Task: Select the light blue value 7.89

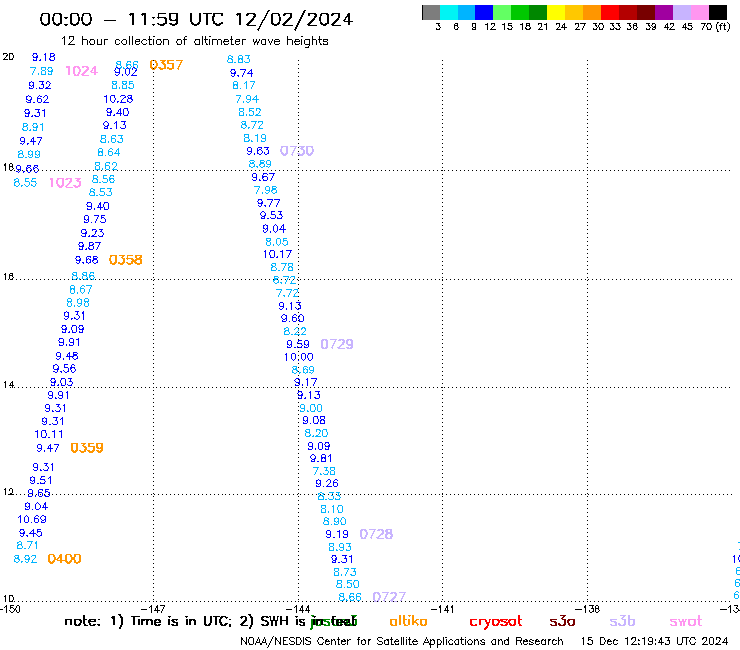Action: (42, 71)
